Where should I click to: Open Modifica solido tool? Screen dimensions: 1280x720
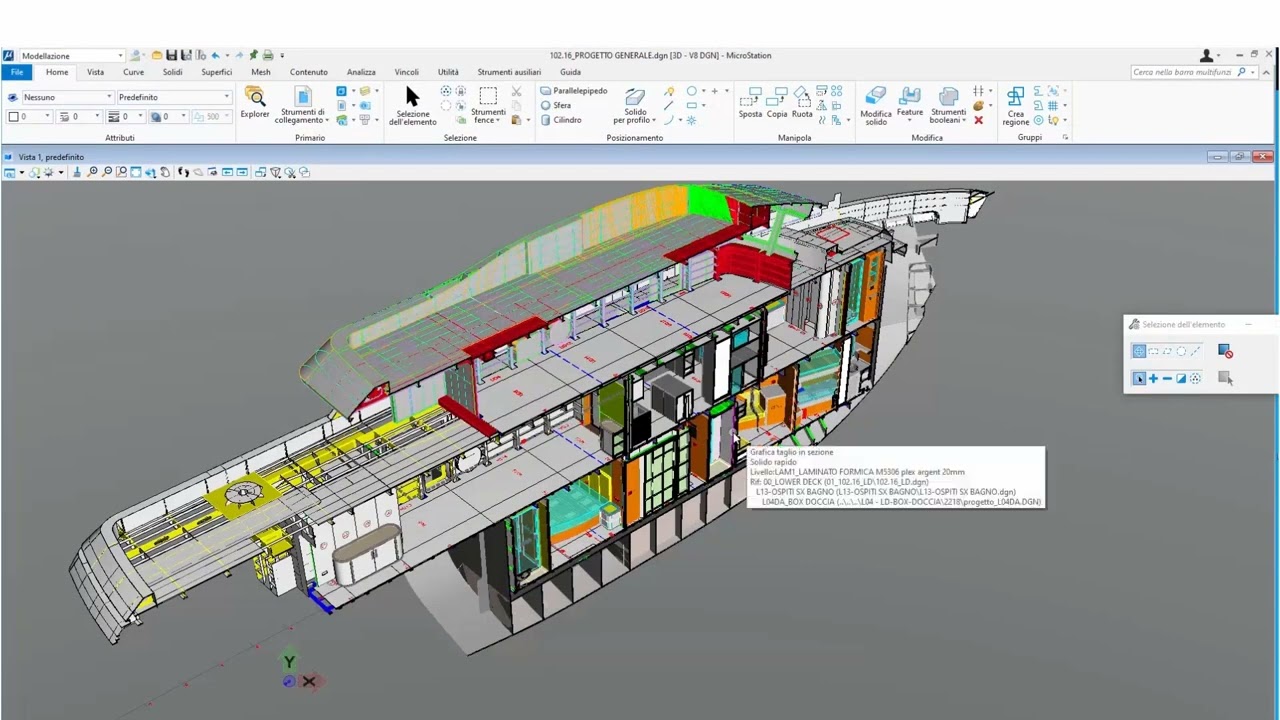coord(876,105)
